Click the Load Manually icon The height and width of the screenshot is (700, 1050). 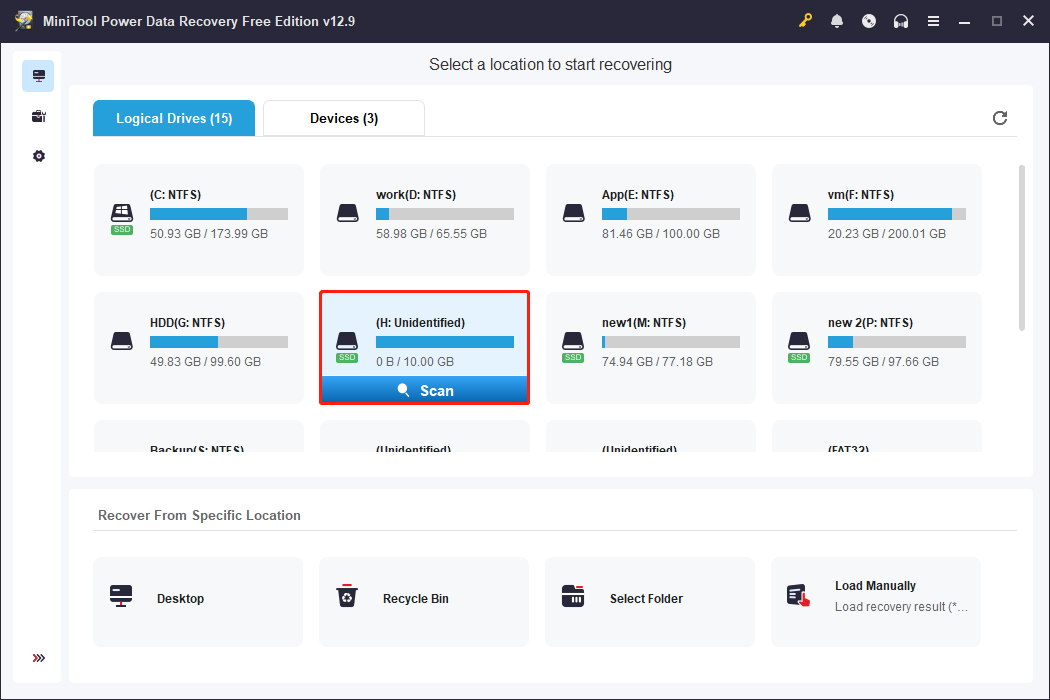(798, 596)
